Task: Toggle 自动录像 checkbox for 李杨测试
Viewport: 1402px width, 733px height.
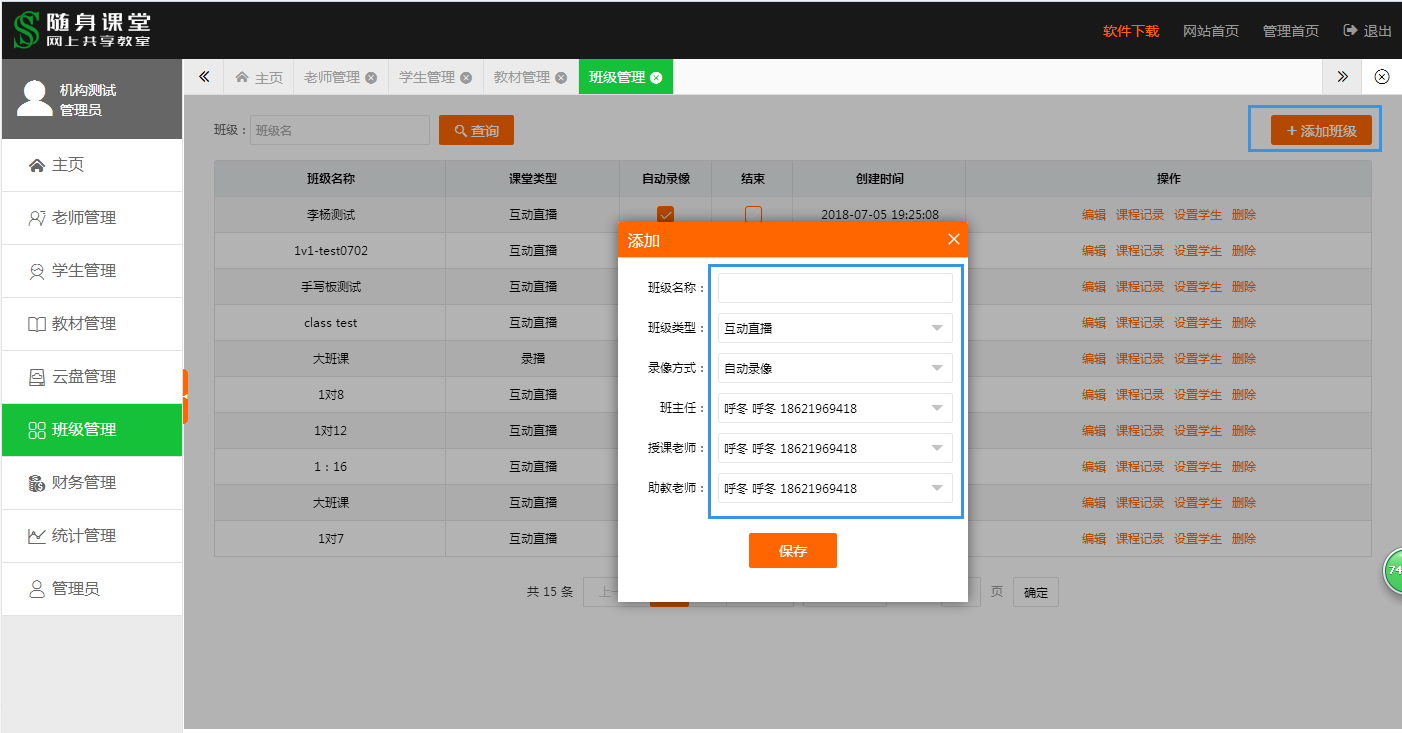Action: click(x=665, y=214)
